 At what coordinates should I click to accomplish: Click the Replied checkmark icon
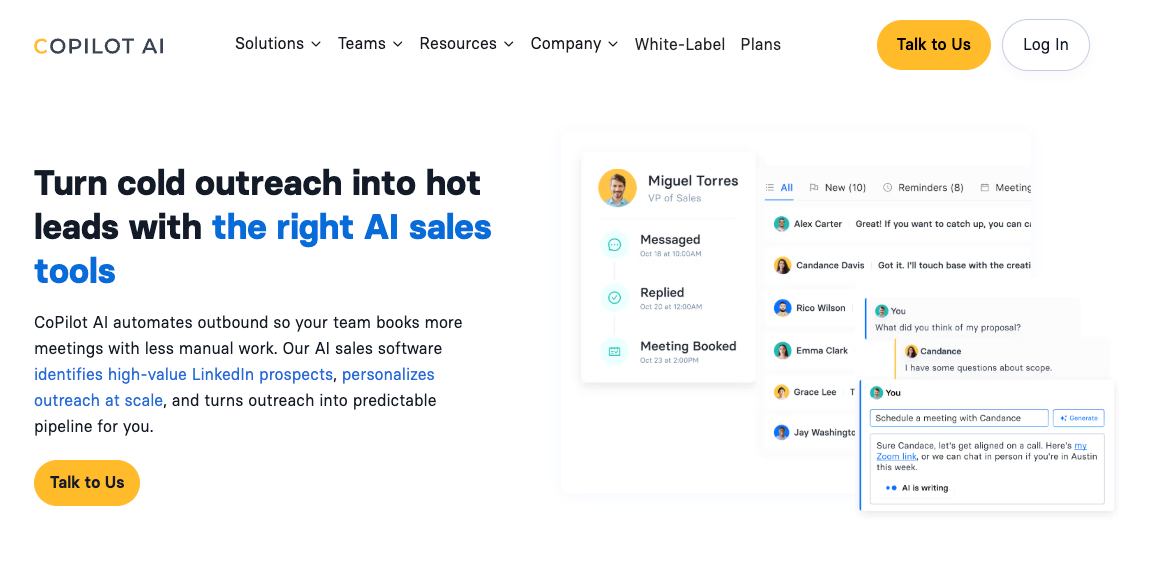[x=615, y=298]
